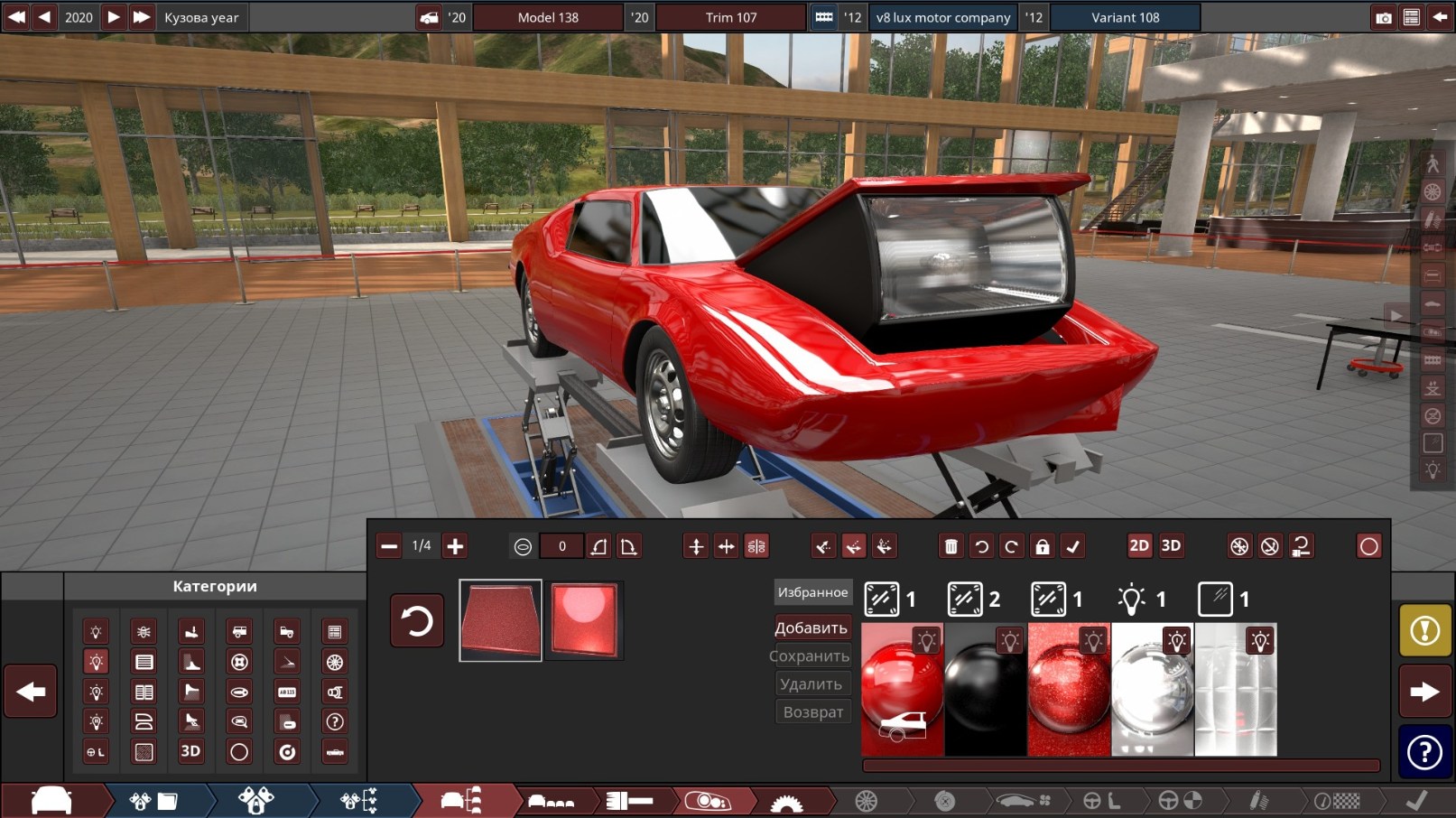Image resolution: width=1456 pixels, height=818 pixels.
Task: Switch to 2D fixture mode
Action: pos(1139,545)
